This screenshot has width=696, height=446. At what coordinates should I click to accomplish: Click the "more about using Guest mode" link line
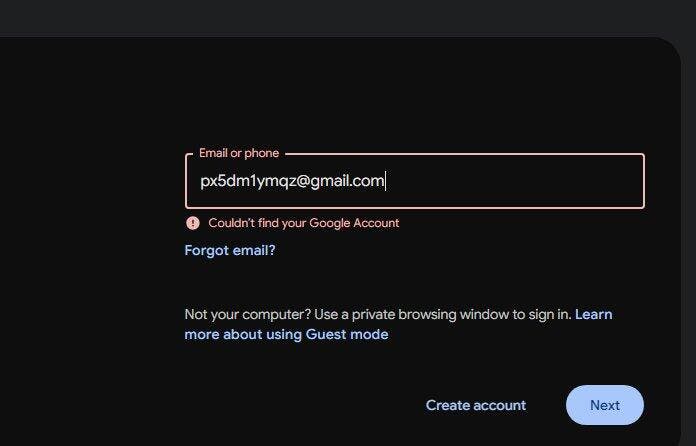(286, 335)
